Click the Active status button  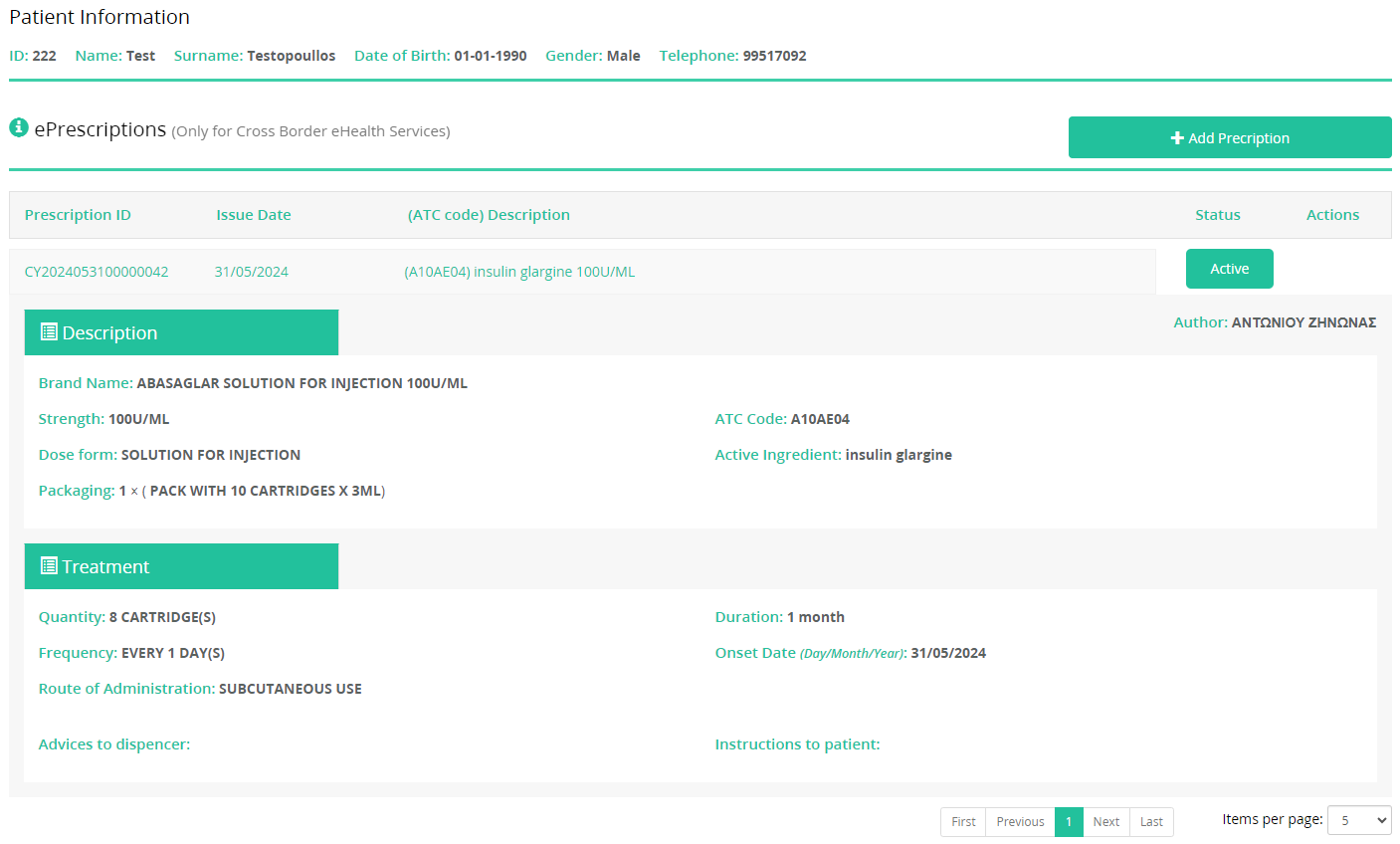pyautogui.click(x=1229, y=269)
